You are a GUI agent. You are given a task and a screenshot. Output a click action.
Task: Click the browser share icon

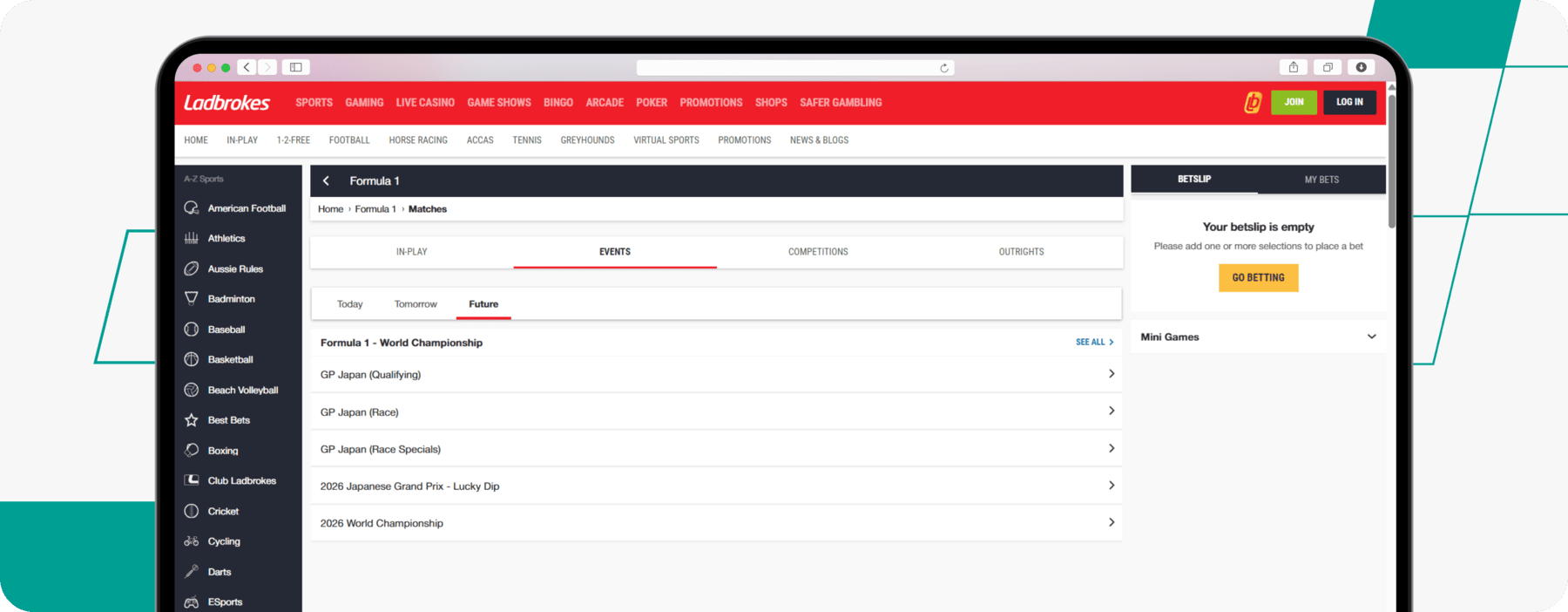[x=1294, y=67]
